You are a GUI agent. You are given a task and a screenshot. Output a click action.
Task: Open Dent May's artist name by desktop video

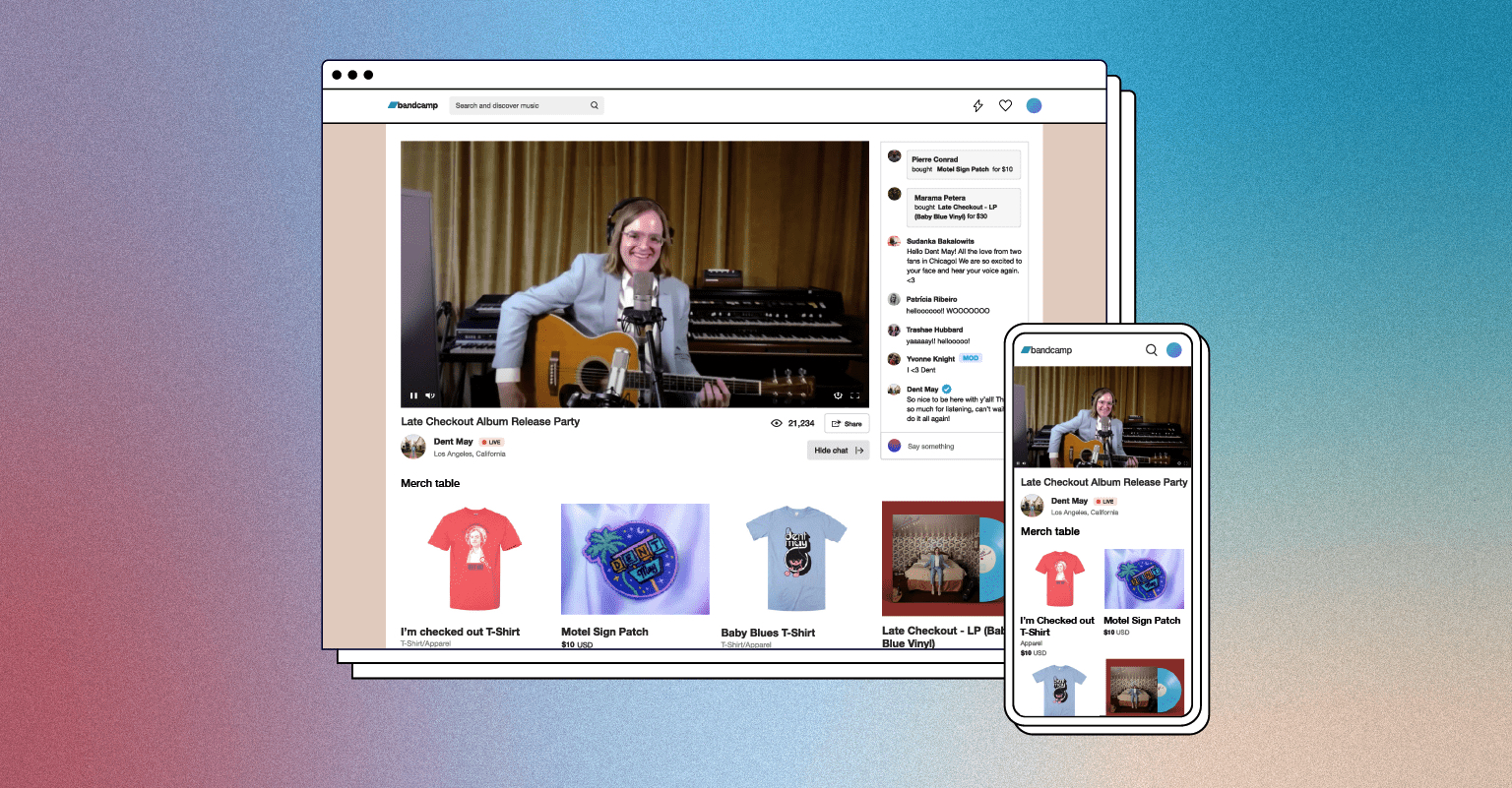coord(453,442)
